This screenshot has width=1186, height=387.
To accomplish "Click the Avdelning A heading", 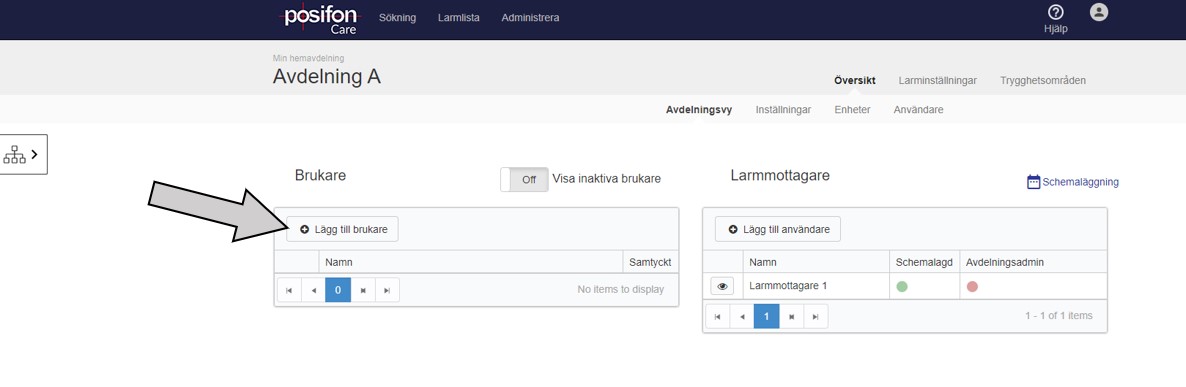I will point(327,77).
